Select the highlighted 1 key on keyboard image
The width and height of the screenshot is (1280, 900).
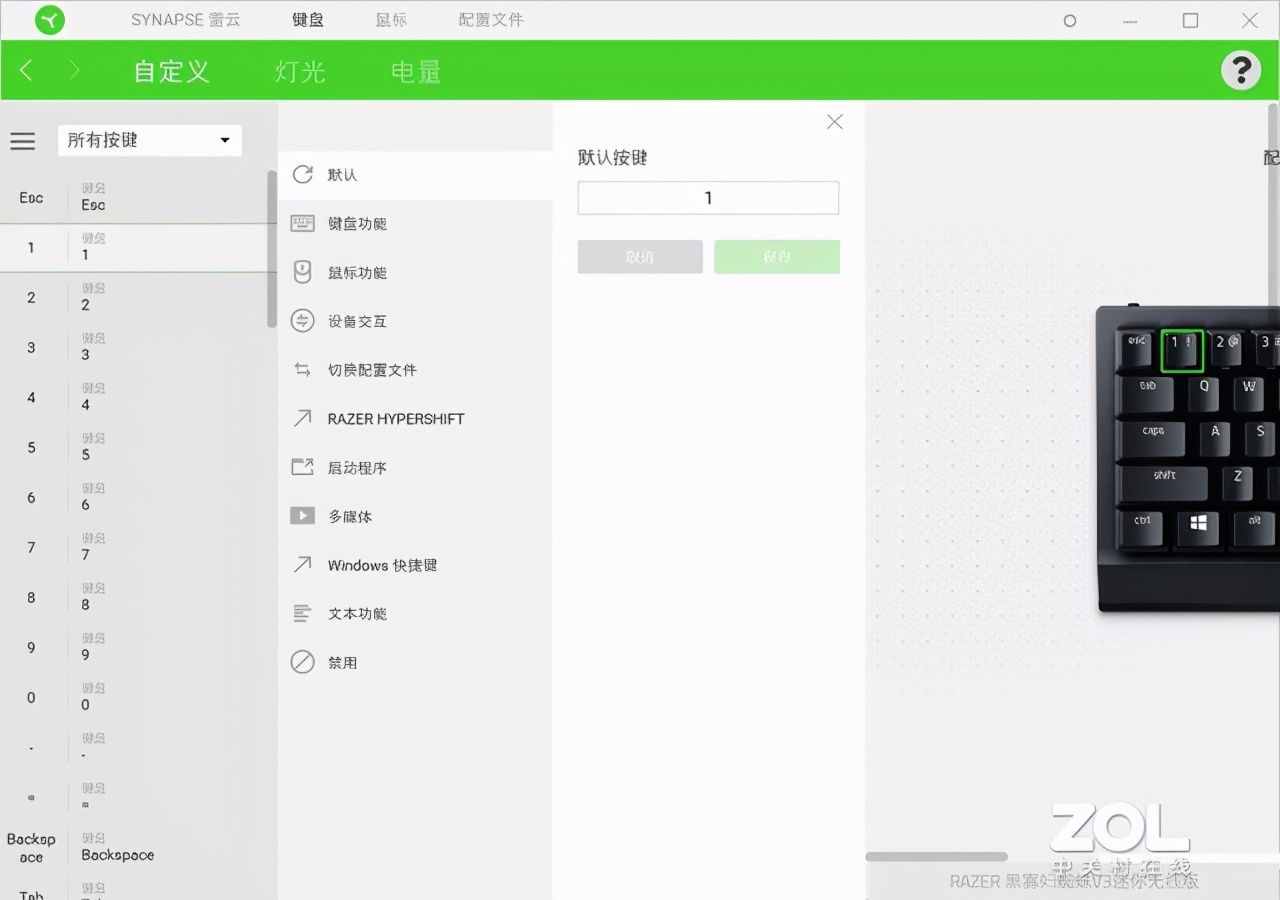pyautogui.click(x=1182, y=350)
